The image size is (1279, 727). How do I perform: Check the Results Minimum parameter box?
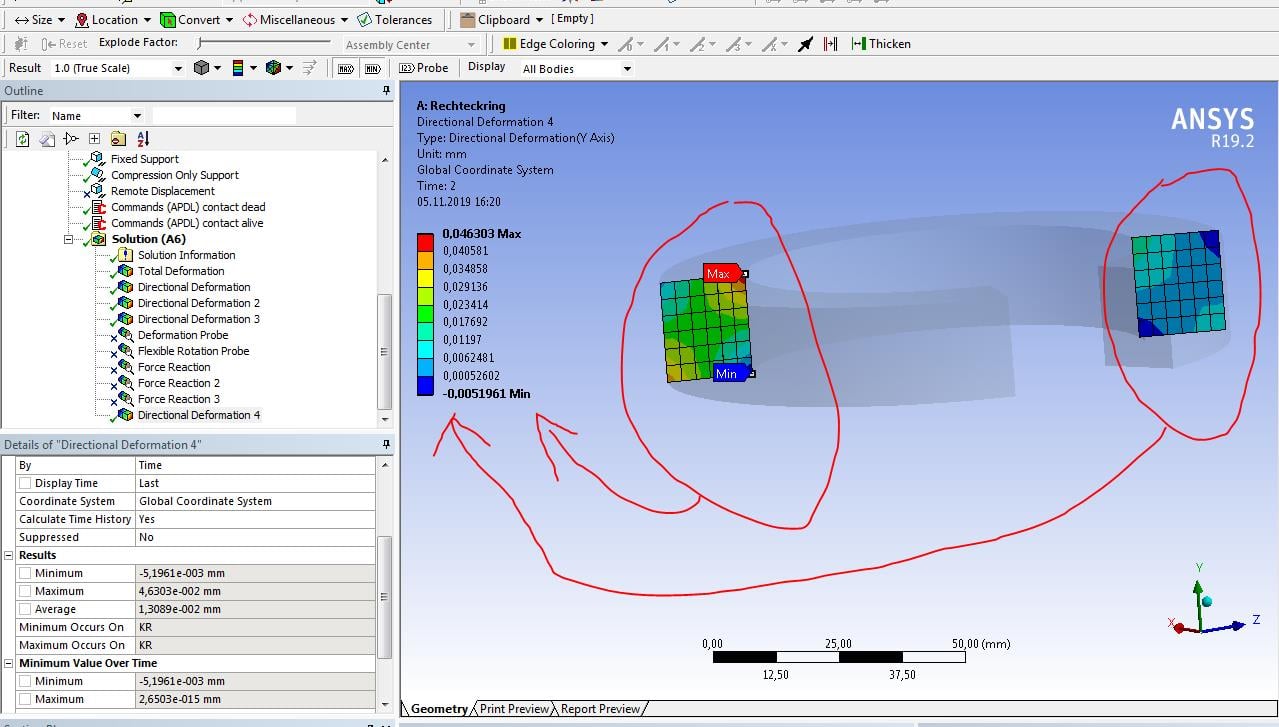[x=25, y=573]
